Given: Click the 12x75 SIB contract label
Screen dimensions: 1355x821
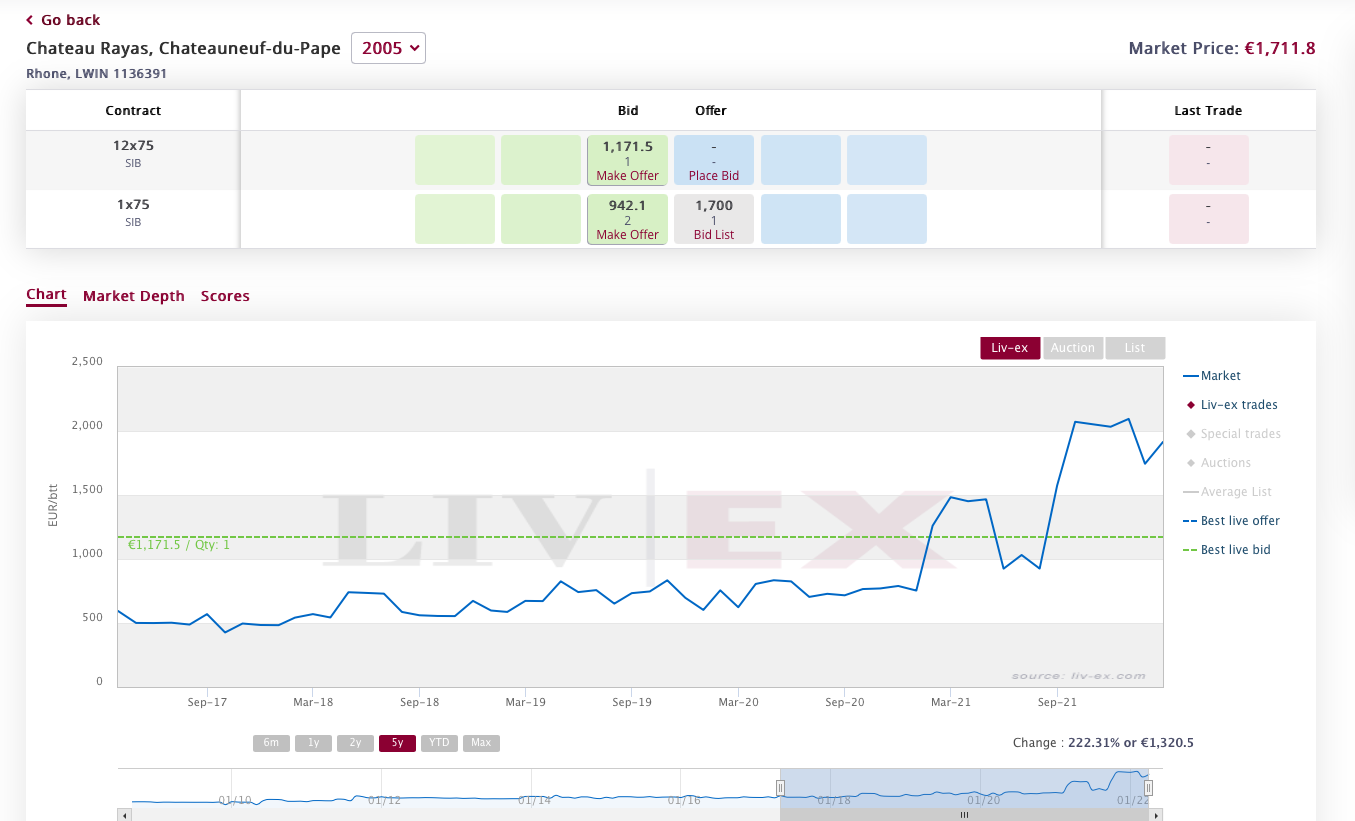Looking at the screenshot, I should [133, 153].
